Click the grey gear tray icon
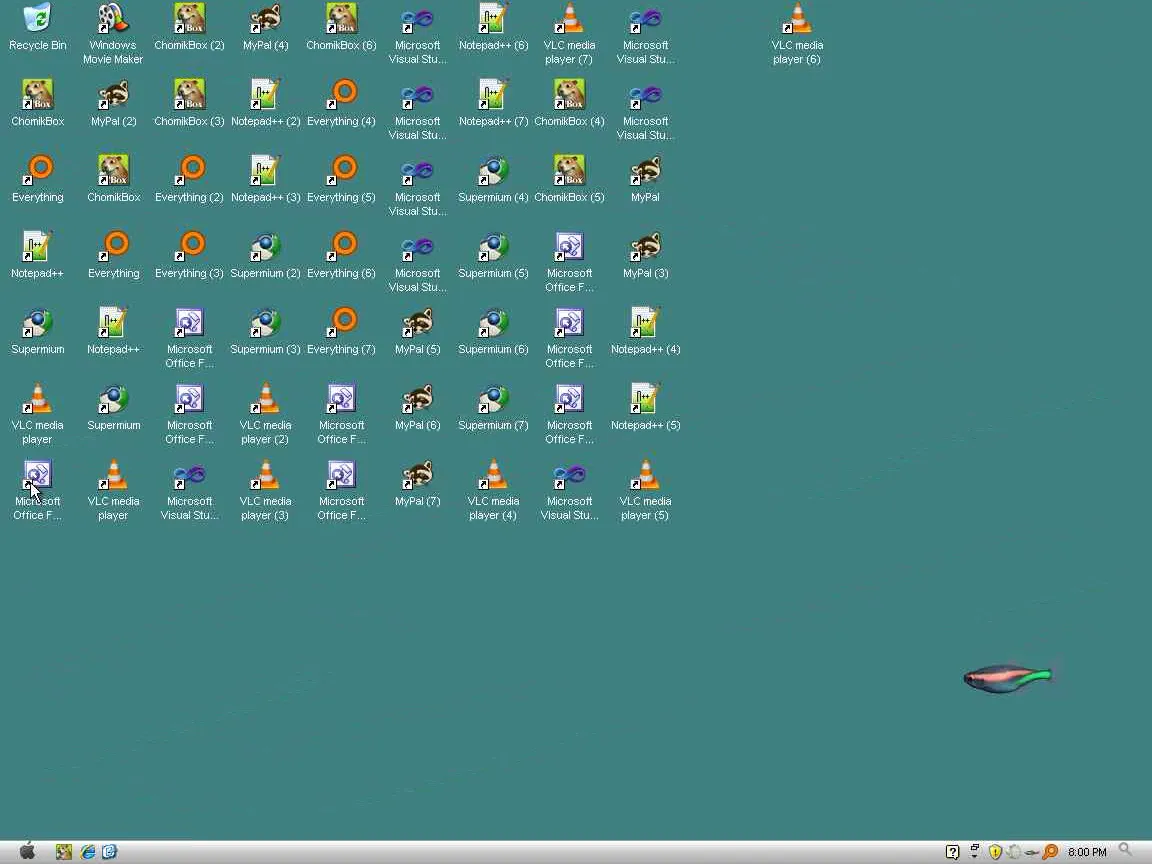 click(x=1014, y=852)
